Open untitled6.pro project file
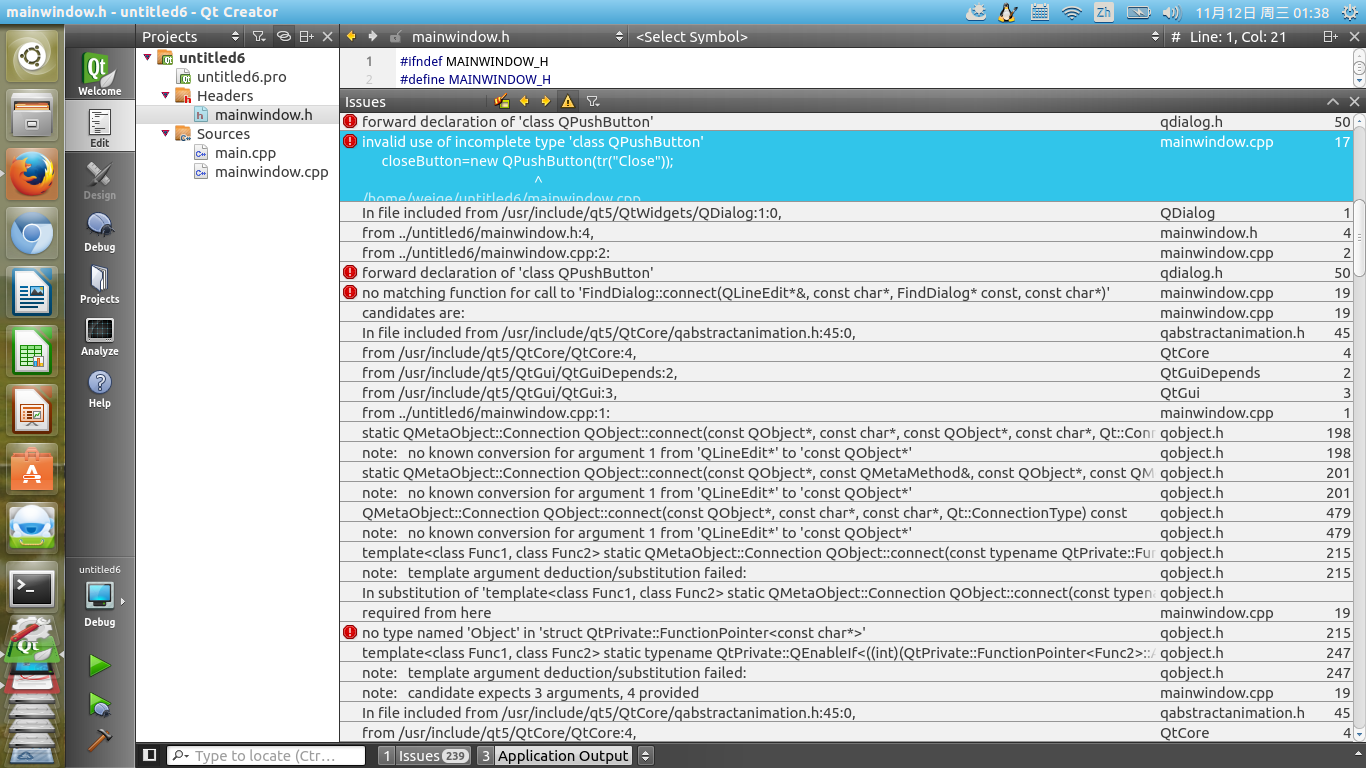This screenshot has height=768, width=1366. pyautogui.click(x=241, y=76)
